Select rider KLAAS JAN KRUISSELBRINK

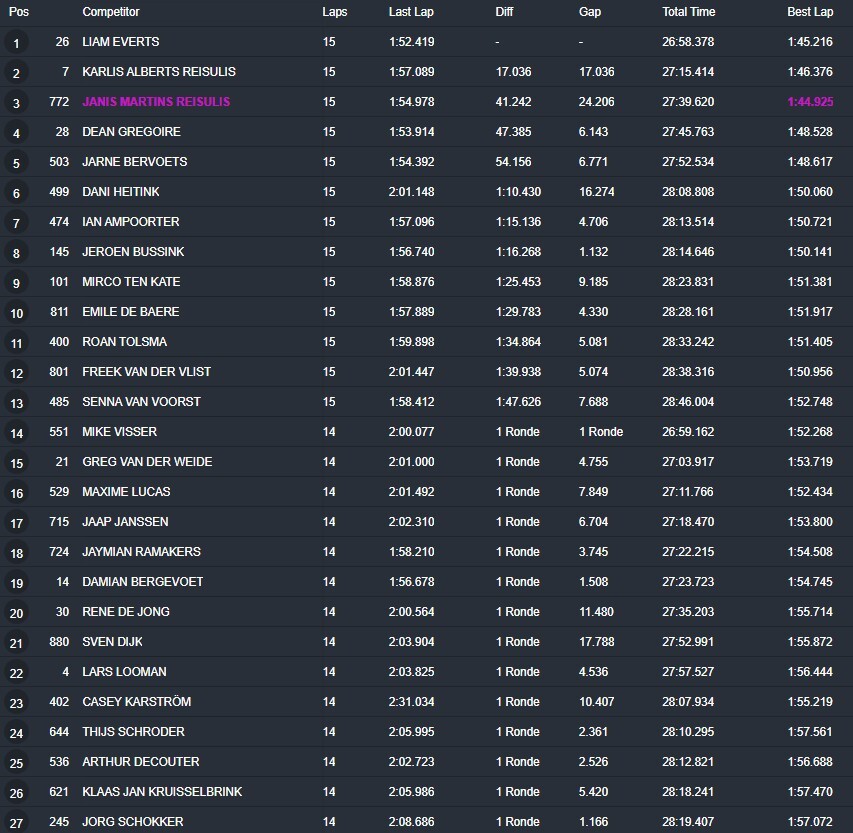tap(162, 792)
